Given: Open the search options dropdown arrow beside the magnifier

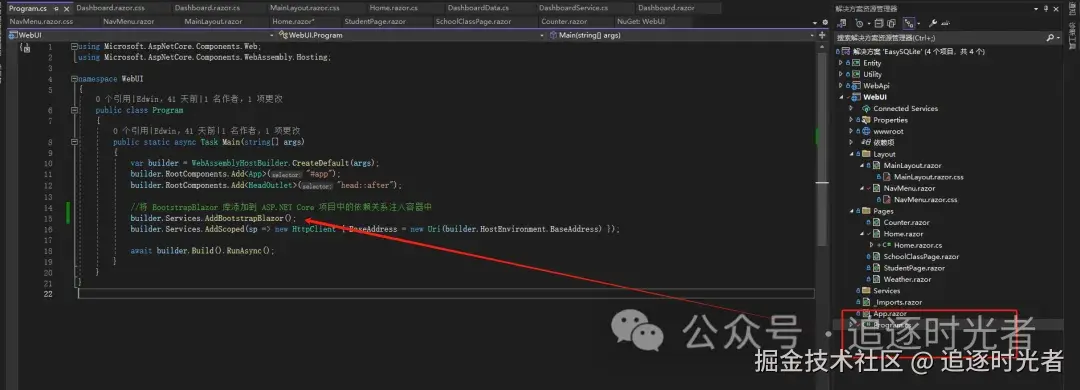Looking at the screenshot, I should point(1058,38).
